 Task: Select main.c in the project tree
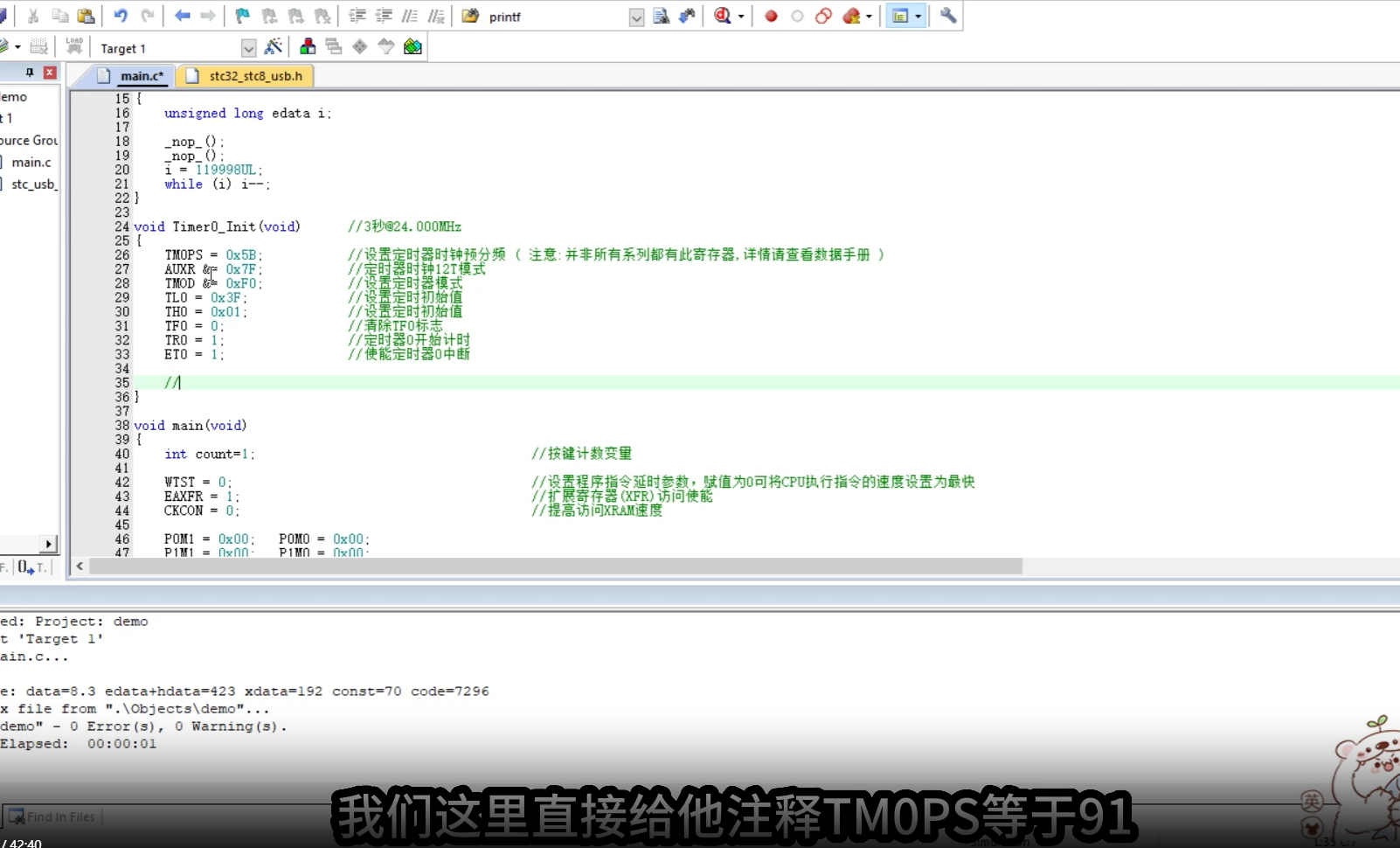[x=31, y=162]
